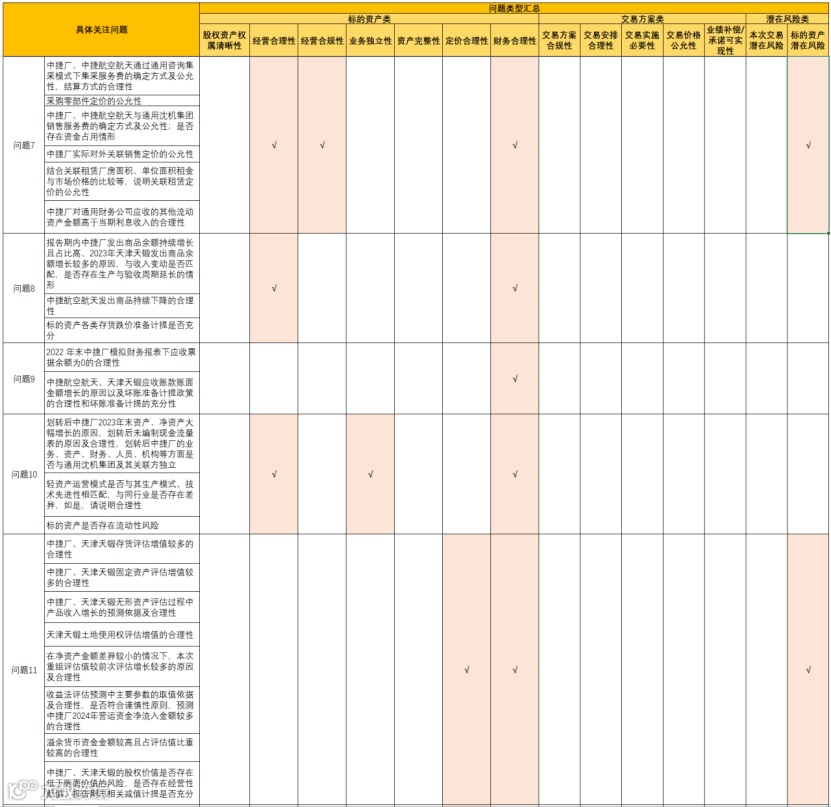831x807 pixels.
Task: Select the cell about 溢余货币资金金额较高
Action: (x=122, y=748)
